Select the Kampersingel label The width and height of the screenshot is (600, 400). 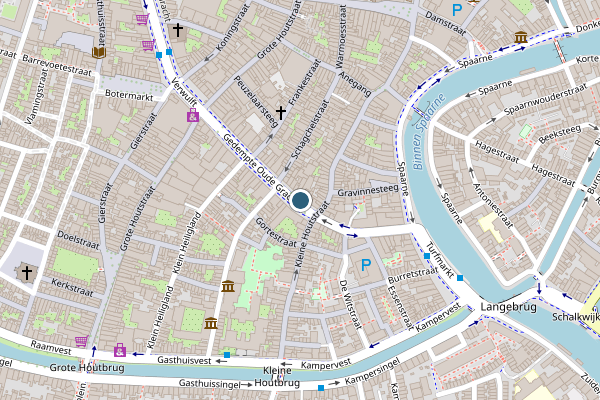[373, 371]
